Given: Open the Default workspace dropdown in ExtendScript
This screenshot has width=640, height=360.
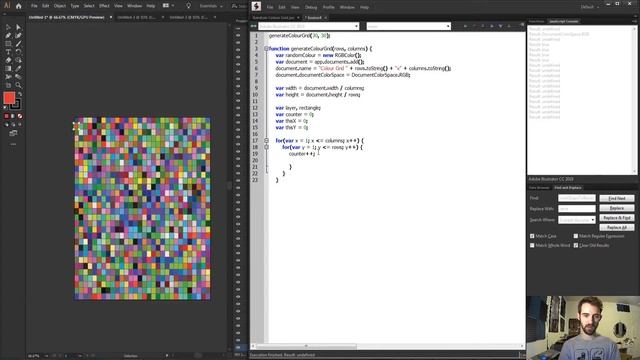Looking at the screenshot, I should [x=589, y=7].
